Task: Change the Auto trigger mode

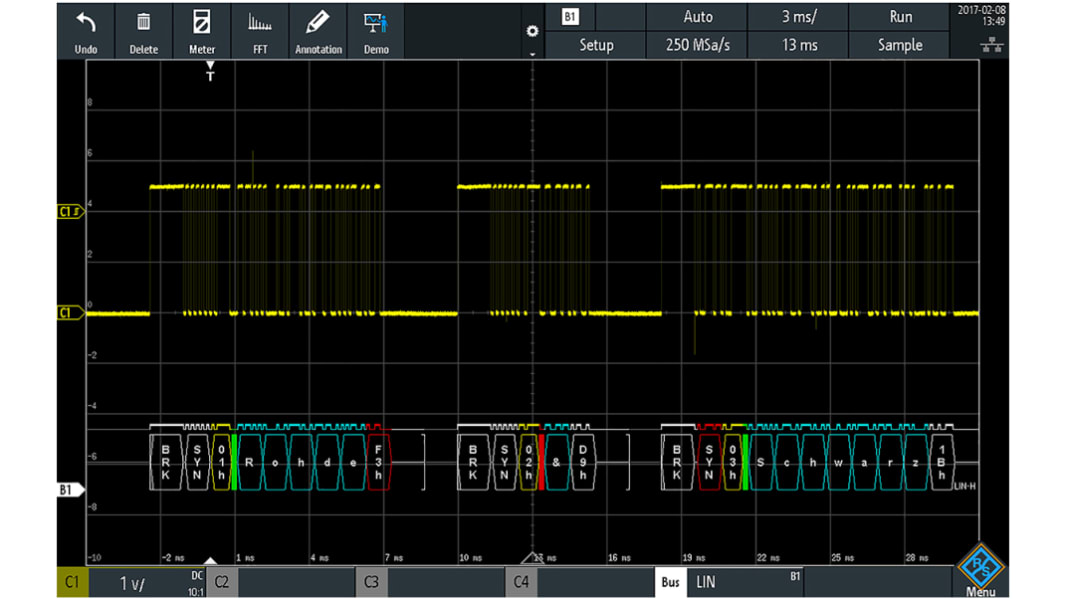Action: pyautogui.click(x=698, y=16)
